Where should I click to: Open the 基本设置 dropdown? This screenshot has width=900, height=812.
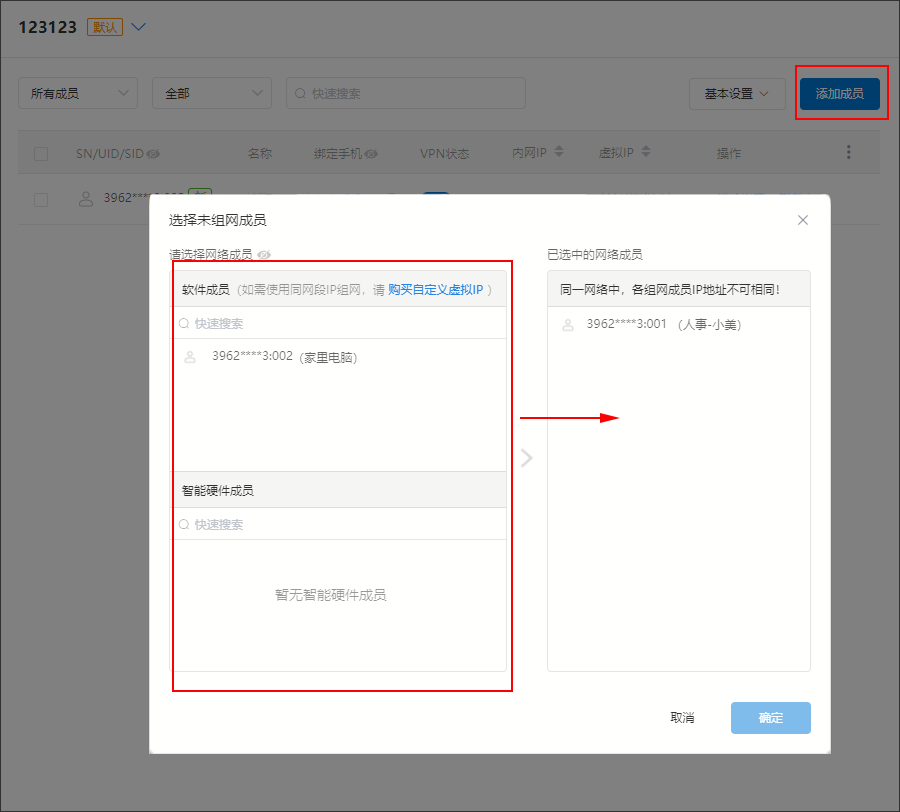click(737, 94)
